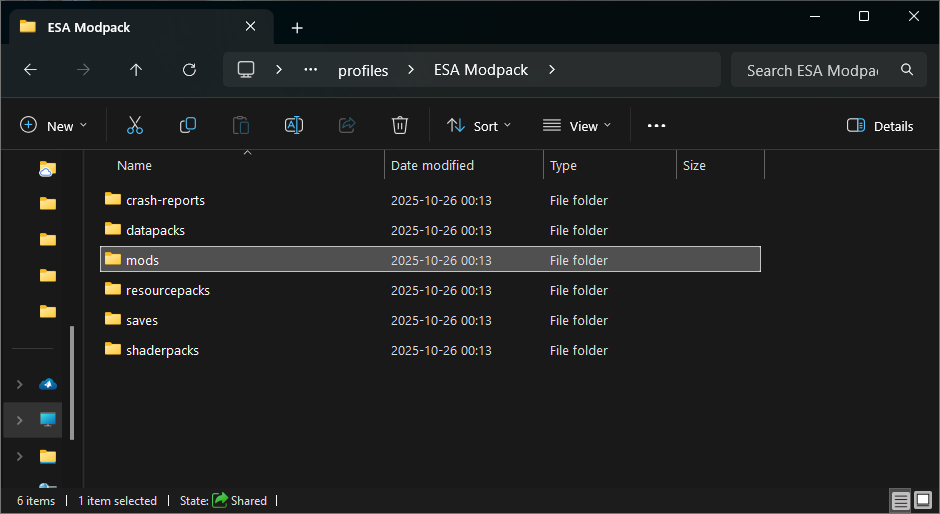The image size is (940, 514).
Task: Toggle the Details pane
Action: (x=880, y=126)
